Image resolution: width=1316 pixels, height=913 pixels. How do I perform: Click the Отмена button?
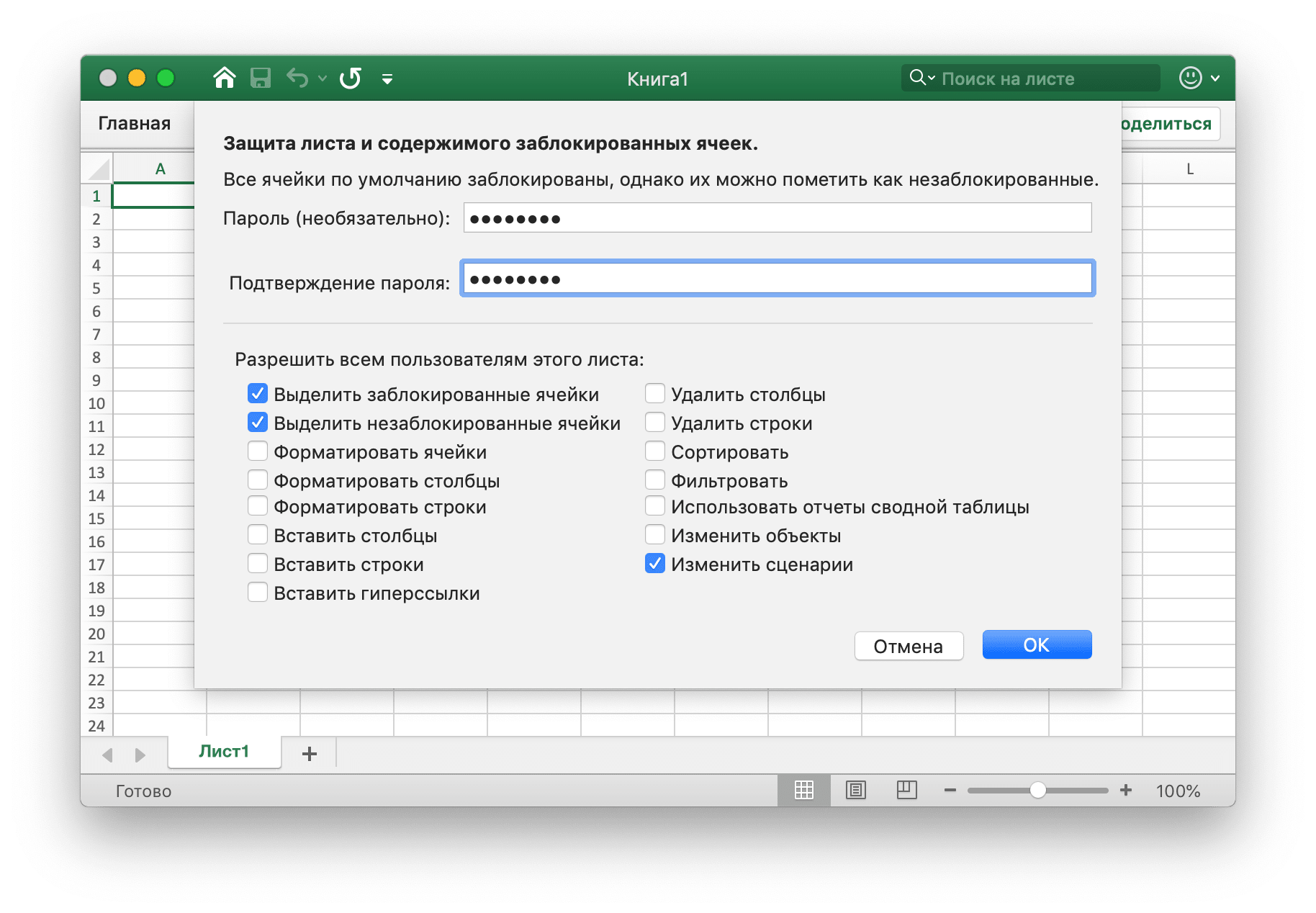(909, 646)
